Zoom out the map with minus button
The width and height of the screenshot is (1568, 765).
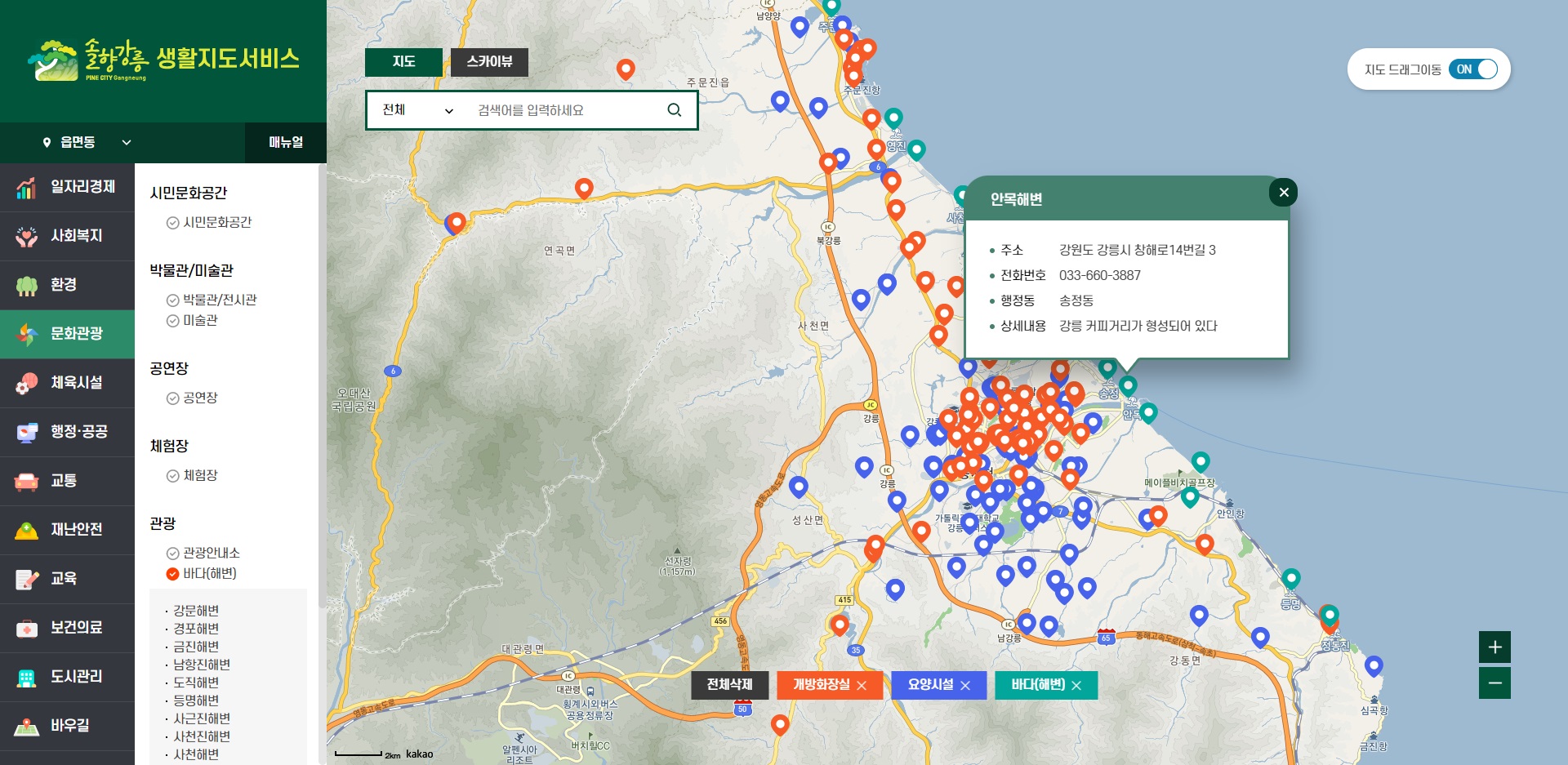[x=1494, y=683]
